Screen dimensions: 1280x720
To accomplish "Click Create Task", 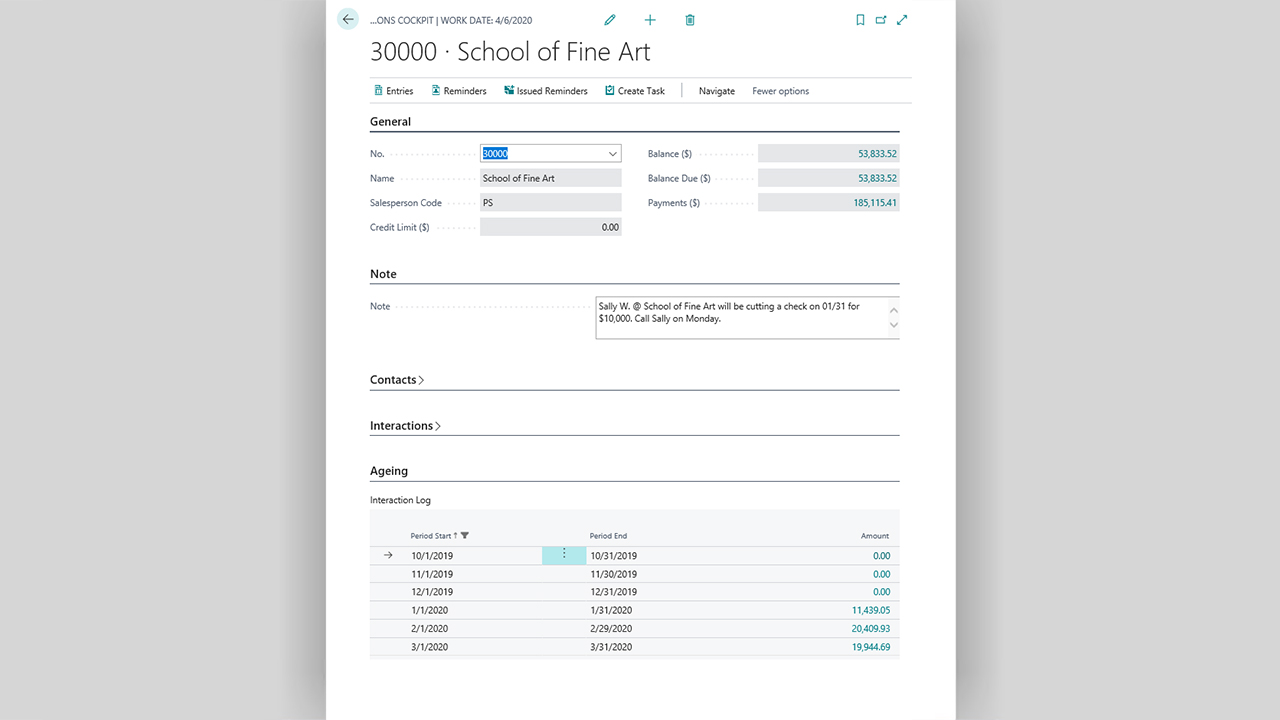I will 635,91.
